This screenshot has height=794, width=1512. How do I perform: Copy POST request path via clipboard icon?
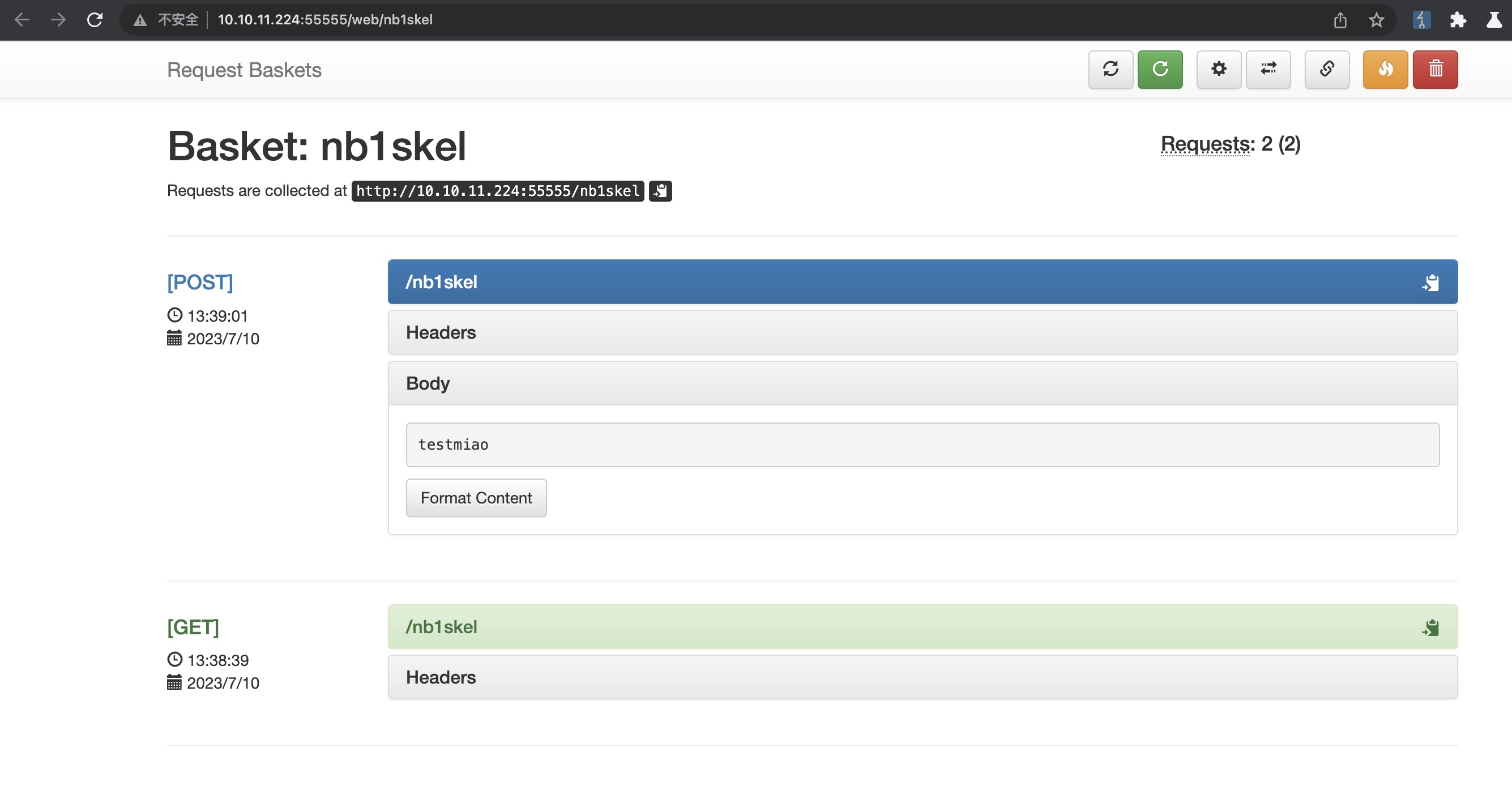click(1430, 283)
